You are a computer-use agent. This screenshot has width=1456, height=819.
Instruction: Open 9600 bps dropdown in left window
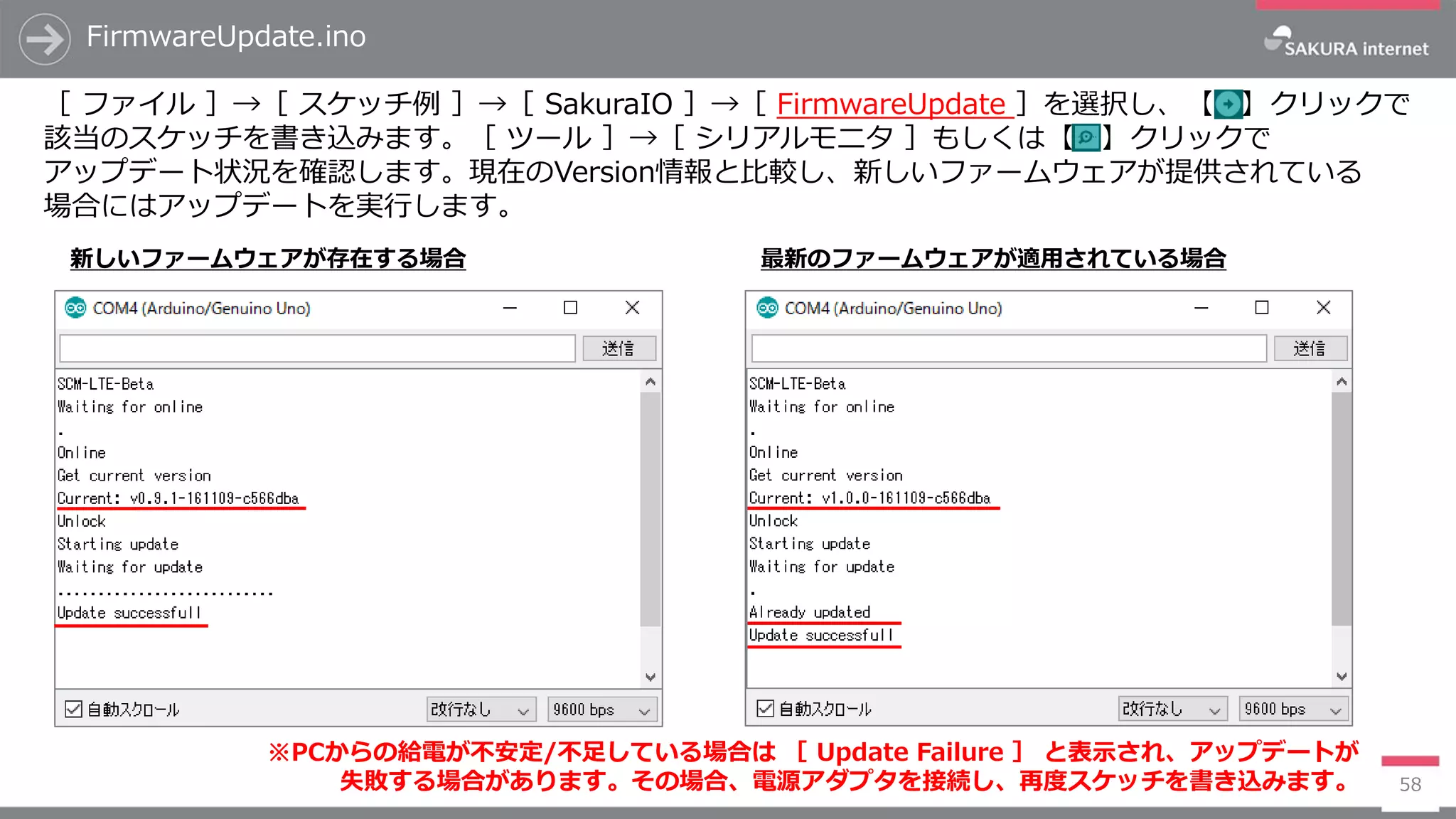[x=602, y=710]
